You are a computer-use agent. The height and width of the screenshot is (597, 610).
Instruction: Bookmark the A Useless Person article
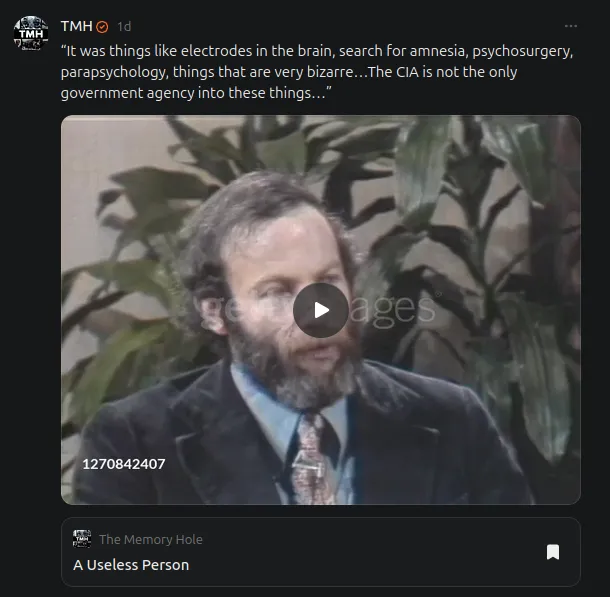pos(553,551)
